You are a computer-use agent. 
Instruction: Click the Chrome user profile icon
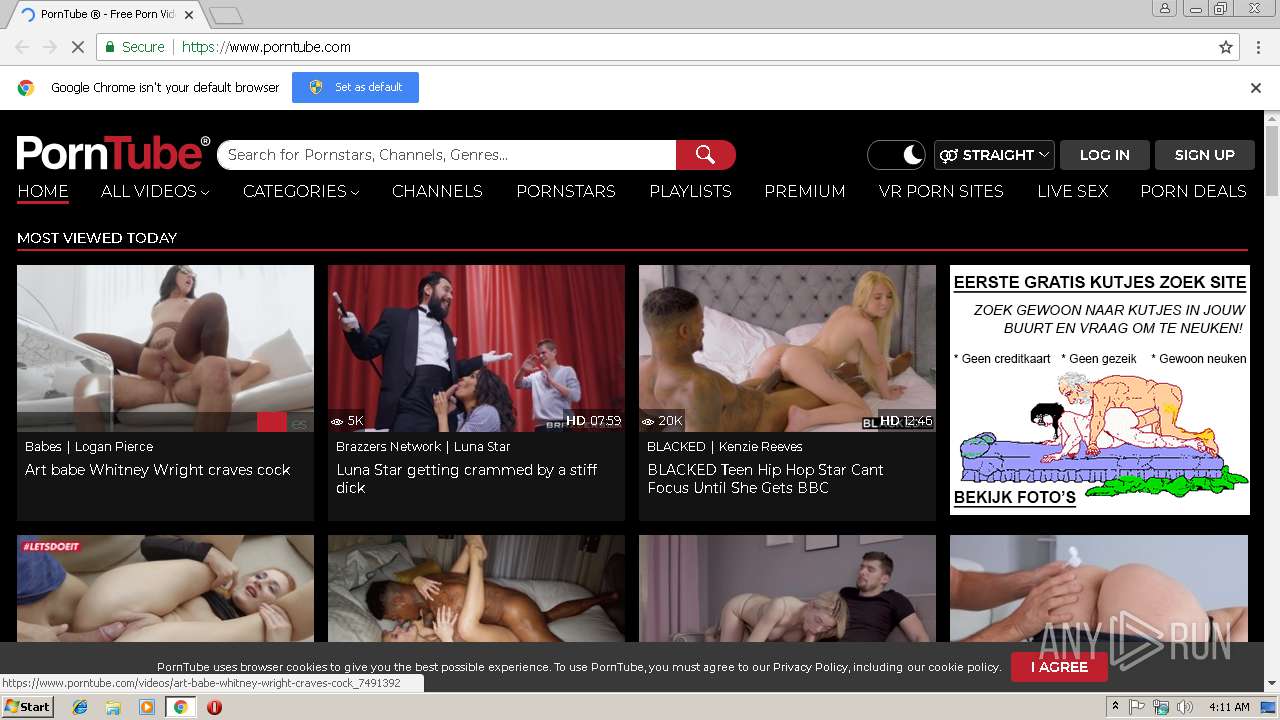coord(1165,8)
